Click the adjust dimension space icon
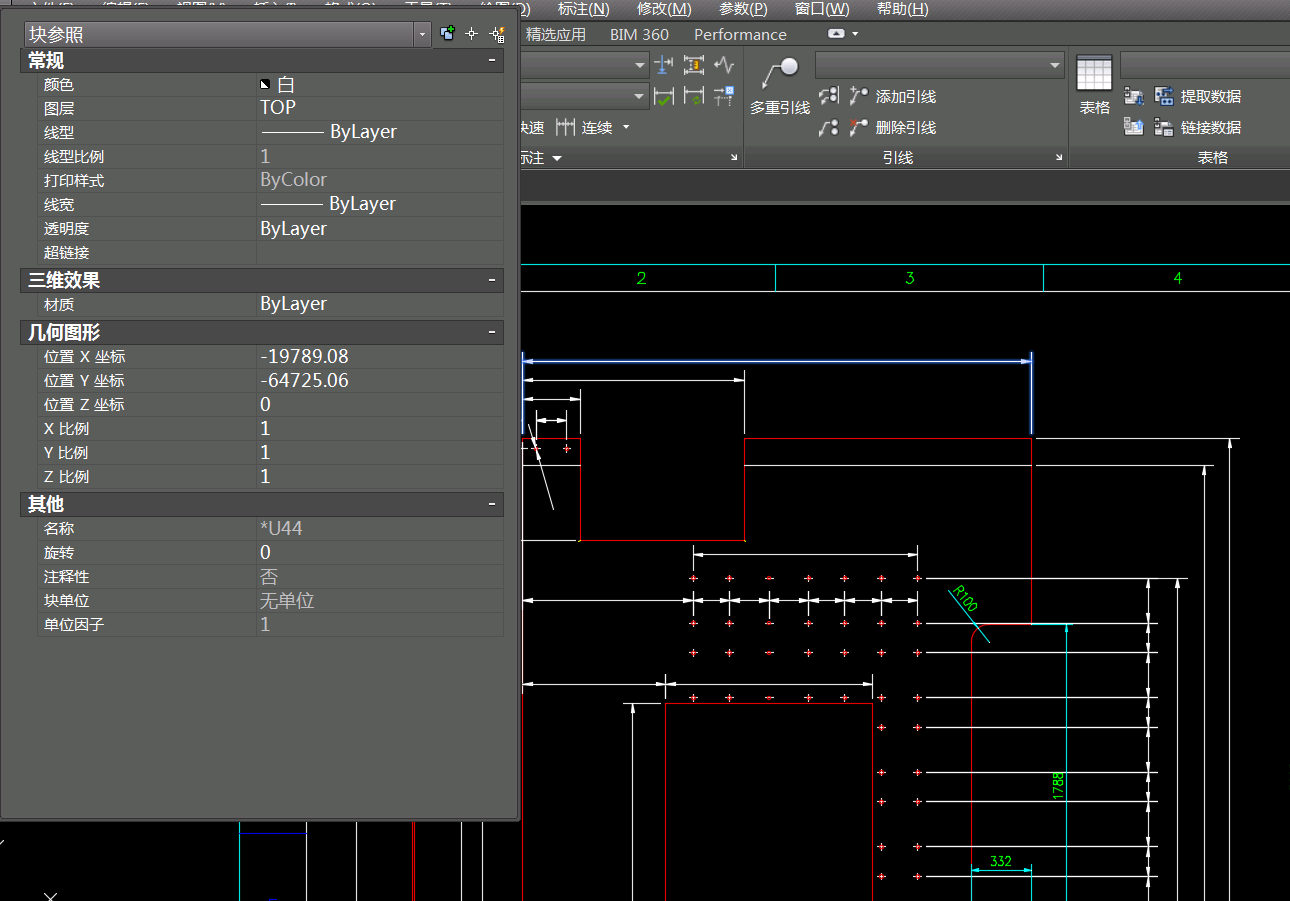Image resolution: width=1290 pixels, height=901 pixels. click(x=694, y=65)
